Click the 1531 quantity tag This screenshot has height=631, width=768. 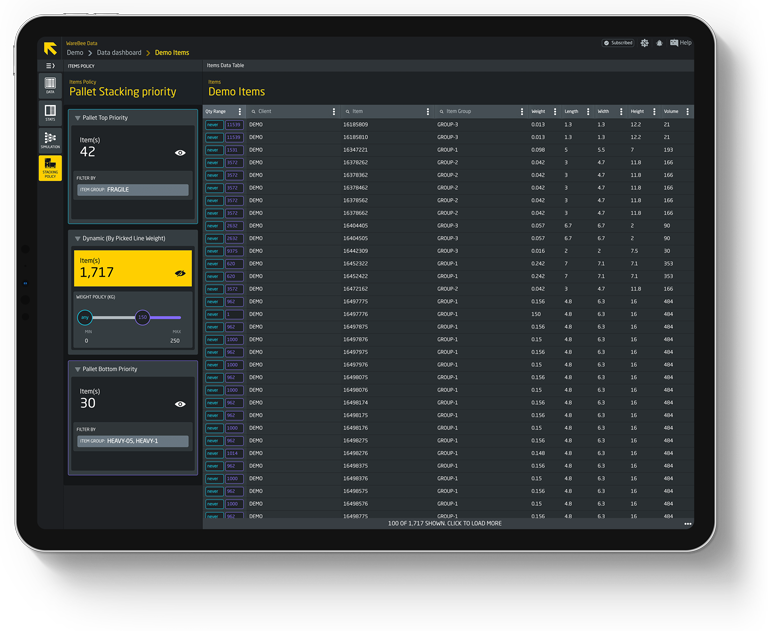coord(234,150)
